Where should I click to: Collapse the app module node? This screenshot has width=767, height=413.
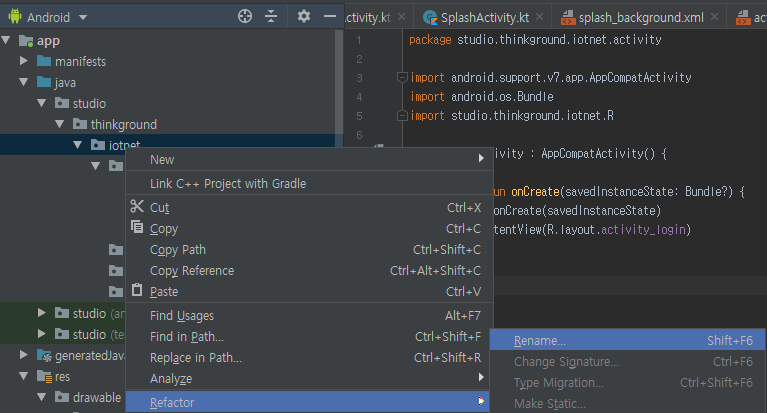tap(6, 40)
